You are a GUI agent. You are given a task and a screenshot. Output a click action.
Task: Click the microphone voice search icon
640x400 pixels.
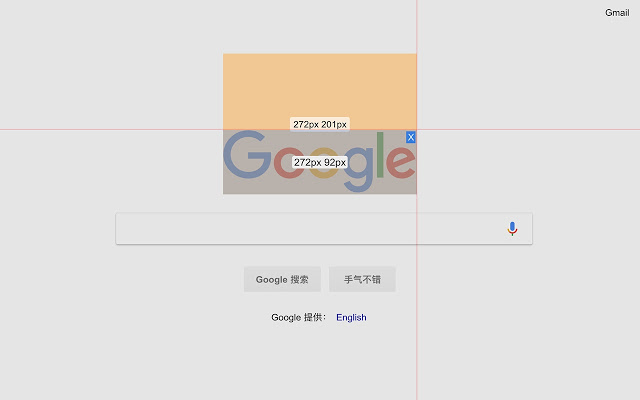(512, 229)
